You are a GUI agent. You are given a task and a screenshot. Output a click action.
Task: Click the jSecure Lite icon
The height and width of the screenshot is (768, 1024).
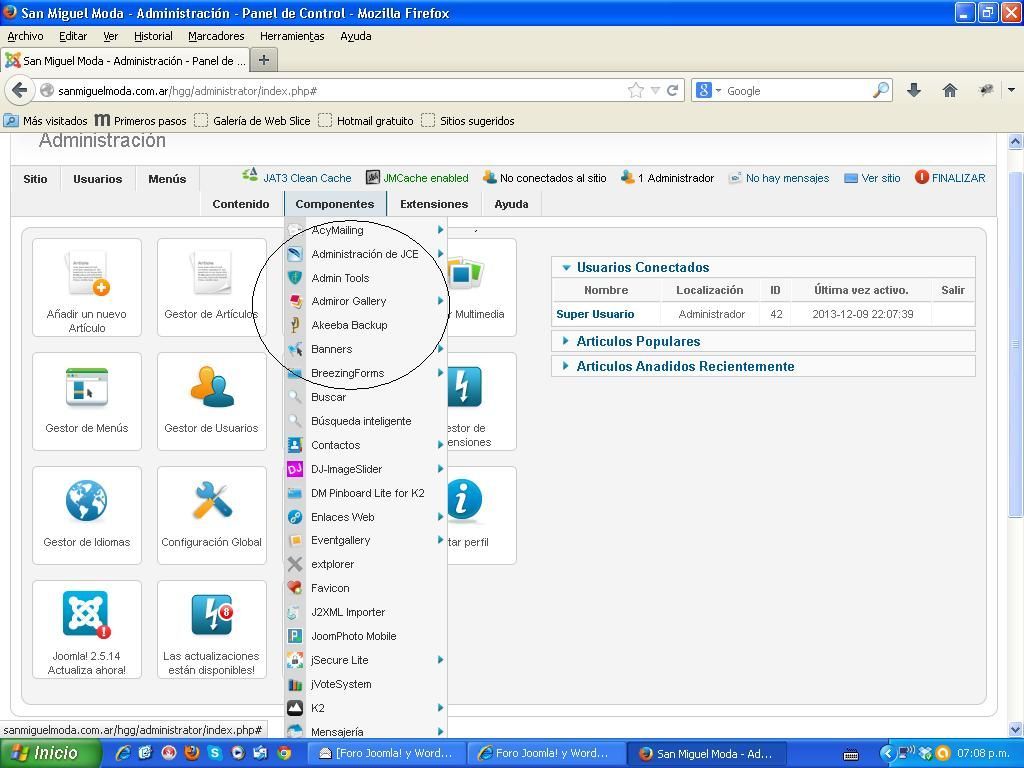pyautogui.click(x=295, y=660)
